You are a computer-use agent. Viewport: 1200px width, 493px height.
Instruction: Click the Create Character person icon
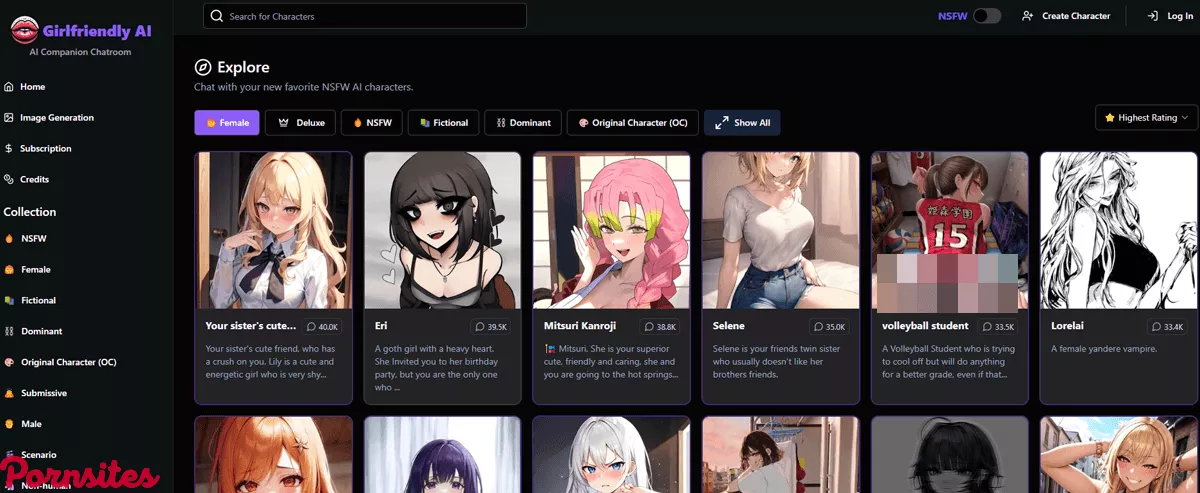point(1027,16)
